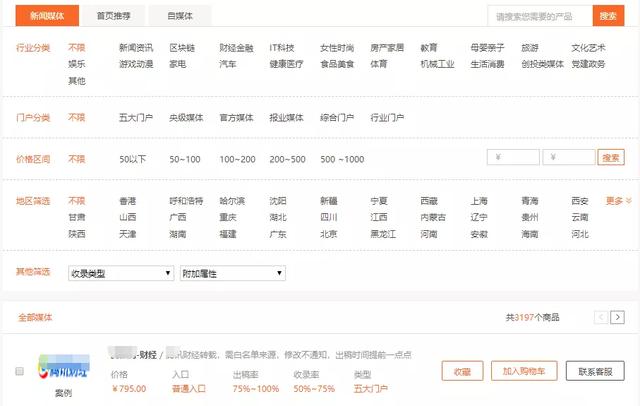The height and width of the screenshot is (406, 640).
Task: Click the minimum price input box
Action: [513, 157]
